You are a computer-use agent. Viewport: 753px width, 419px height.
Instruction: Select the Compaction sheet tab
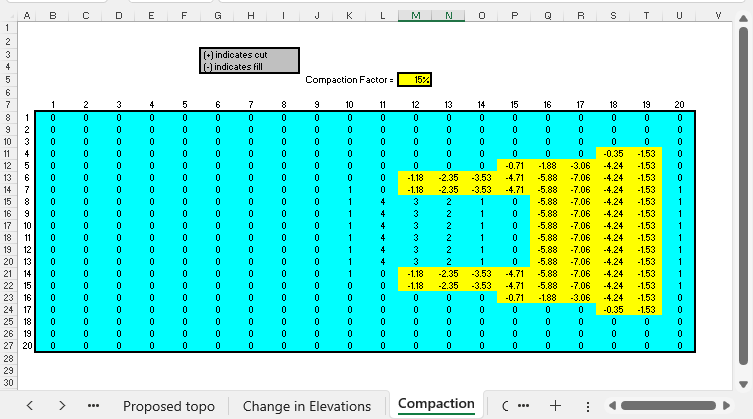click(x=436, y=404)
